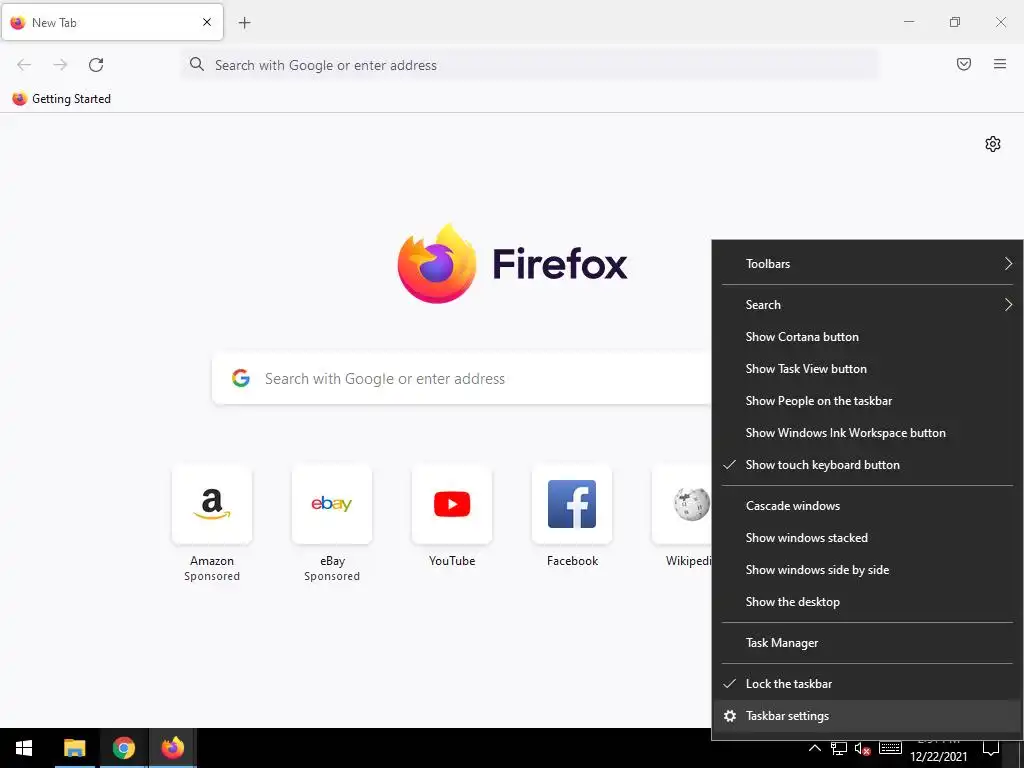Click the 12/22/2021 date in taskbar

(938, 756)
